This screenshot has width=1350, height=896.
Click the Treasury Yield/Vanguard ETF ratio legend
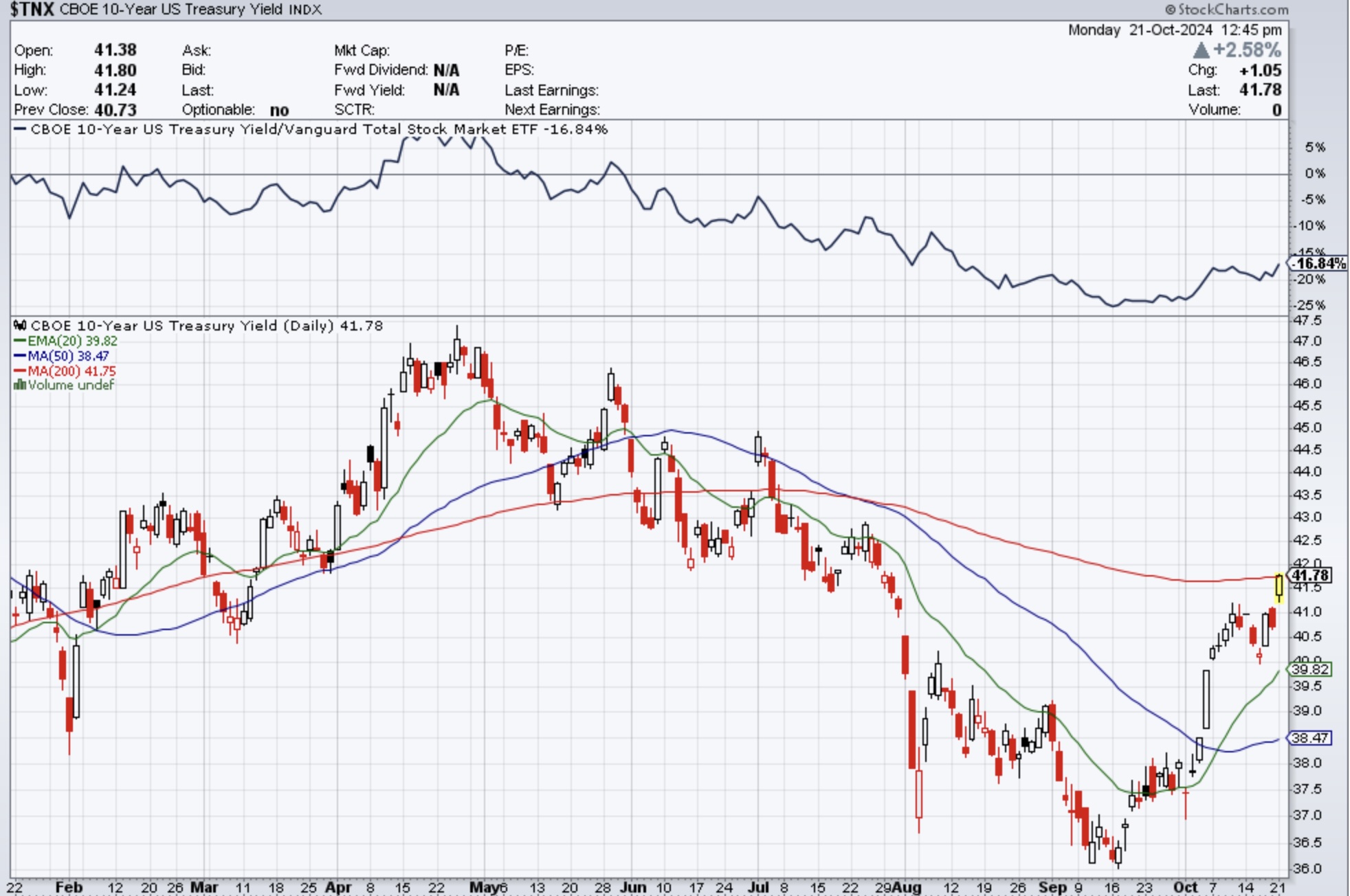tap(319, 129)
